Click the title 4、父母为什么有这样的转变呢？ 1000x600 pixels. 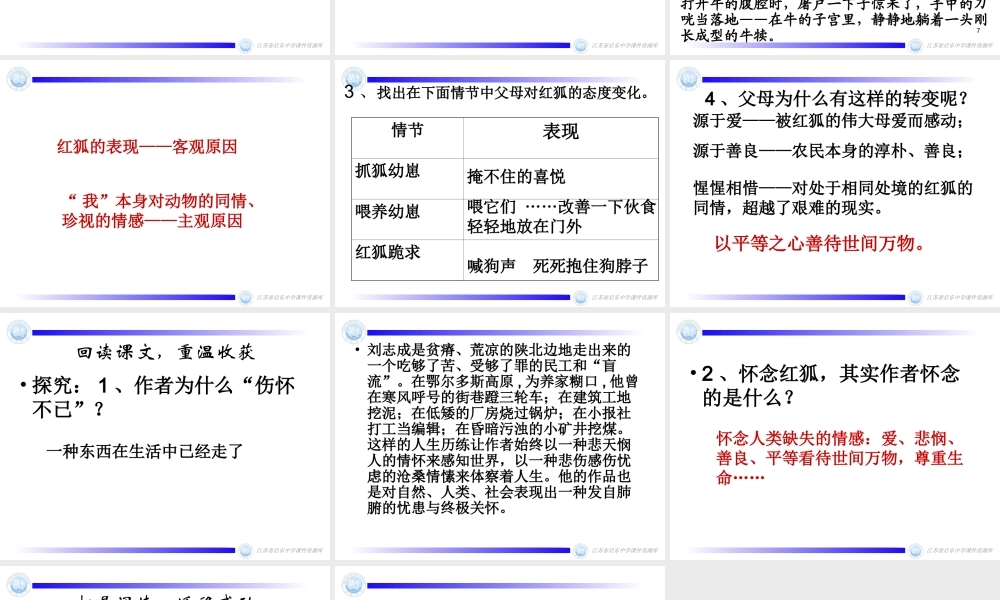pos(837,98)
